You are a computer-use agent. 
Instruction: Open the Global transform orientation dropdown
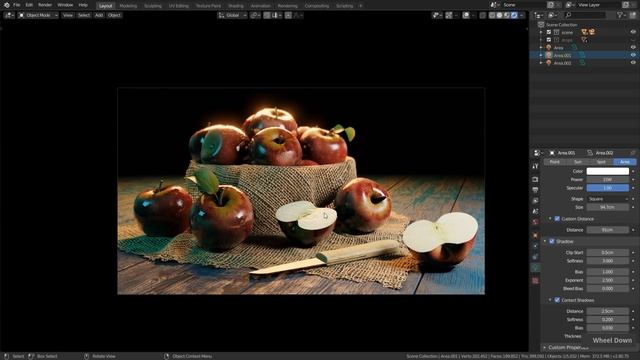pyautogui.click(x=232, y=15)
